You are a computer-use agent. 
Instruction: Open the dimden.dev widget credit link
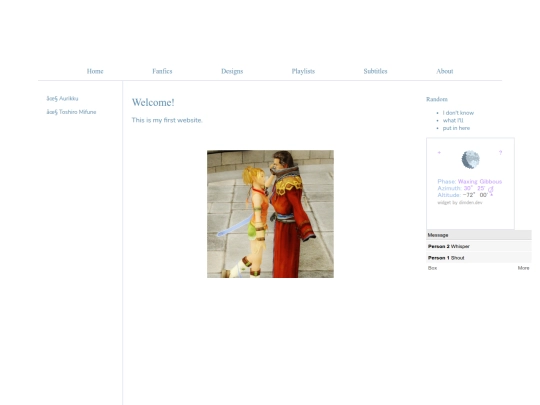pos(460,202)
